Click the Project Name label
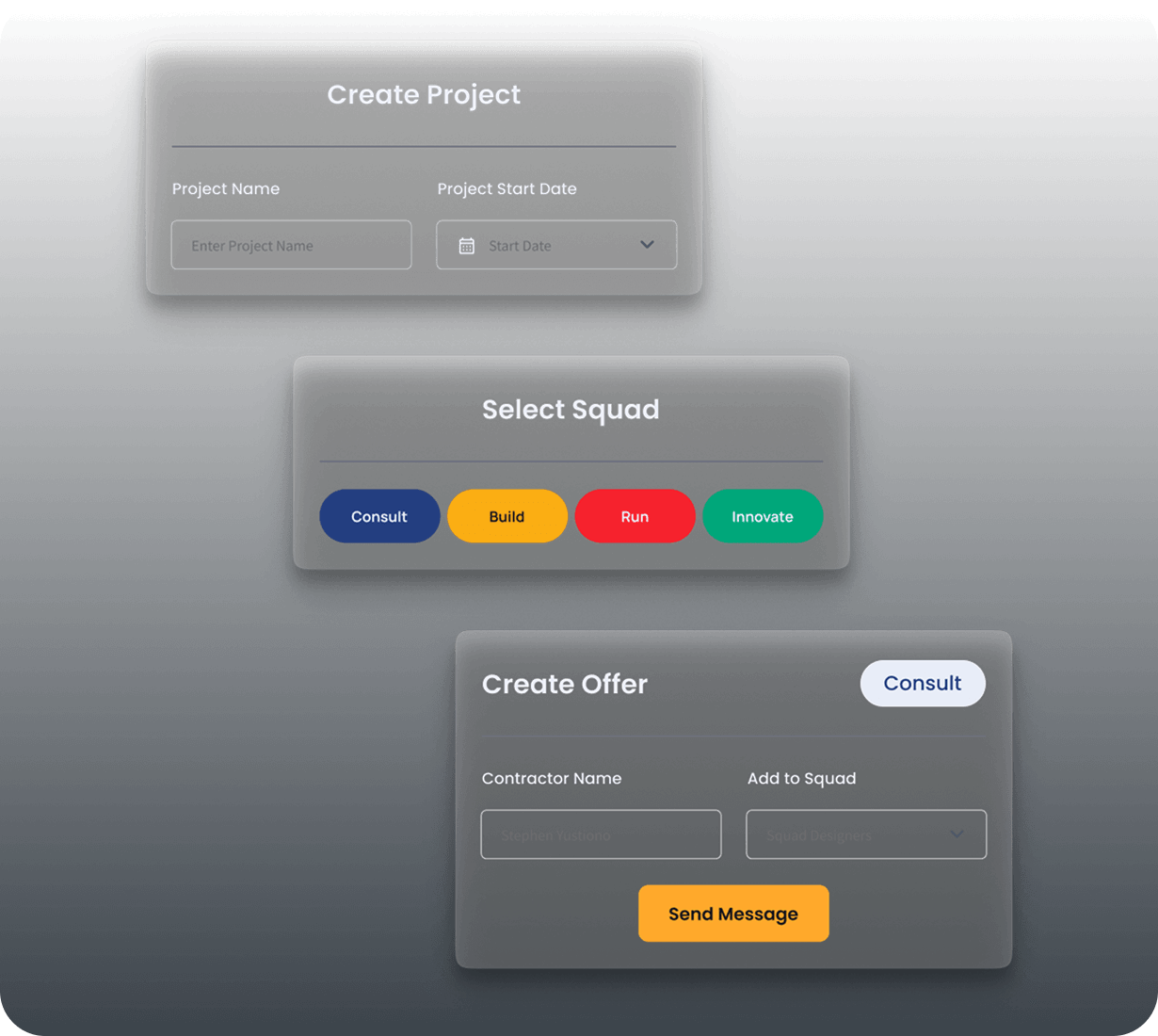Screen dimensions: 1158x1036 pos(226,189)
